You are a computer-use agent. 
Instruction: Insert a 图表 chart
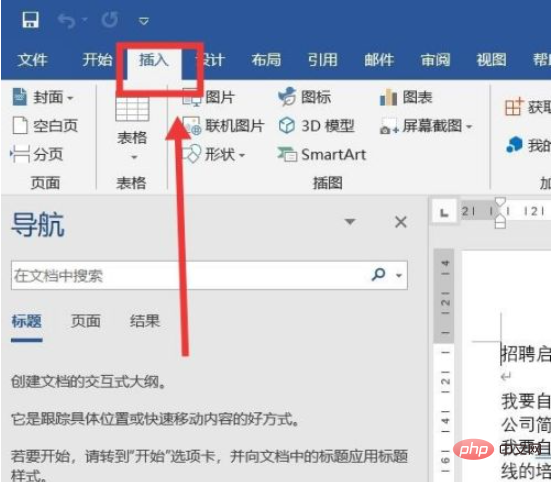point(406,97)
